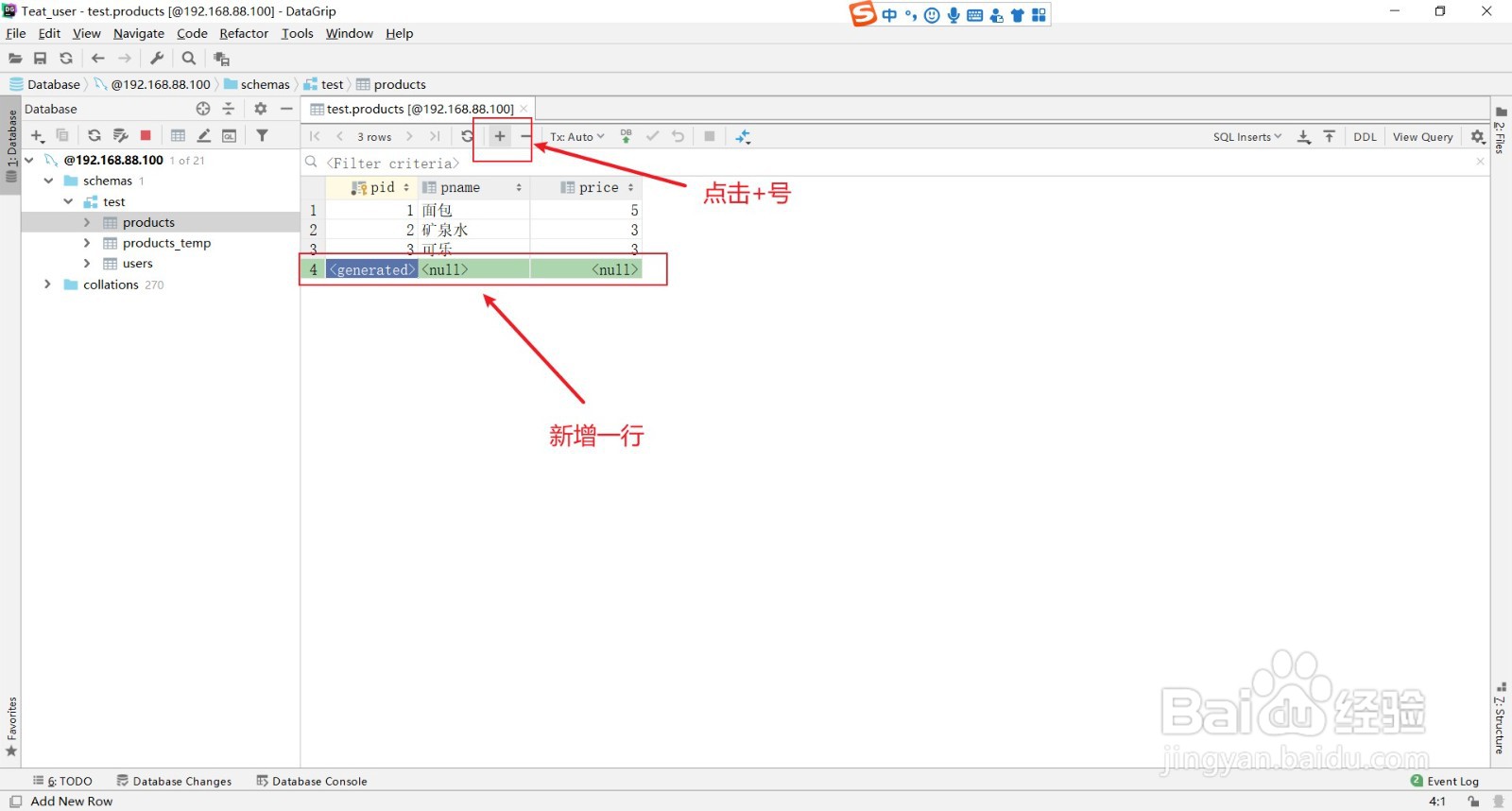Click the View Query button
The width and height of the screenshot is (1512, 811).
(x=1422, y=137)
